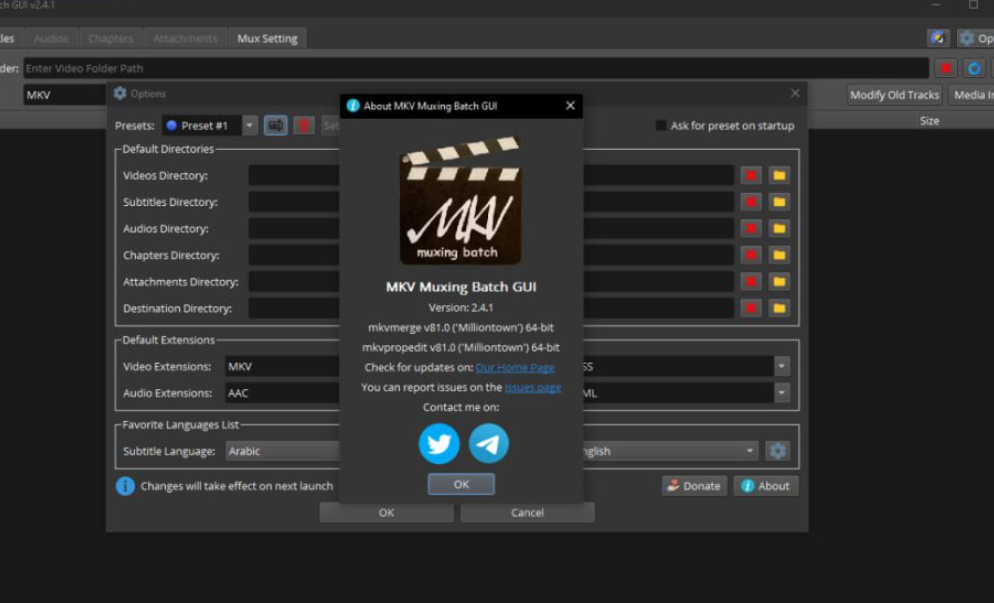Viewport: 994px width, 603px height.
Task: Open favorite languages gear settings icon
Action: 778,451
